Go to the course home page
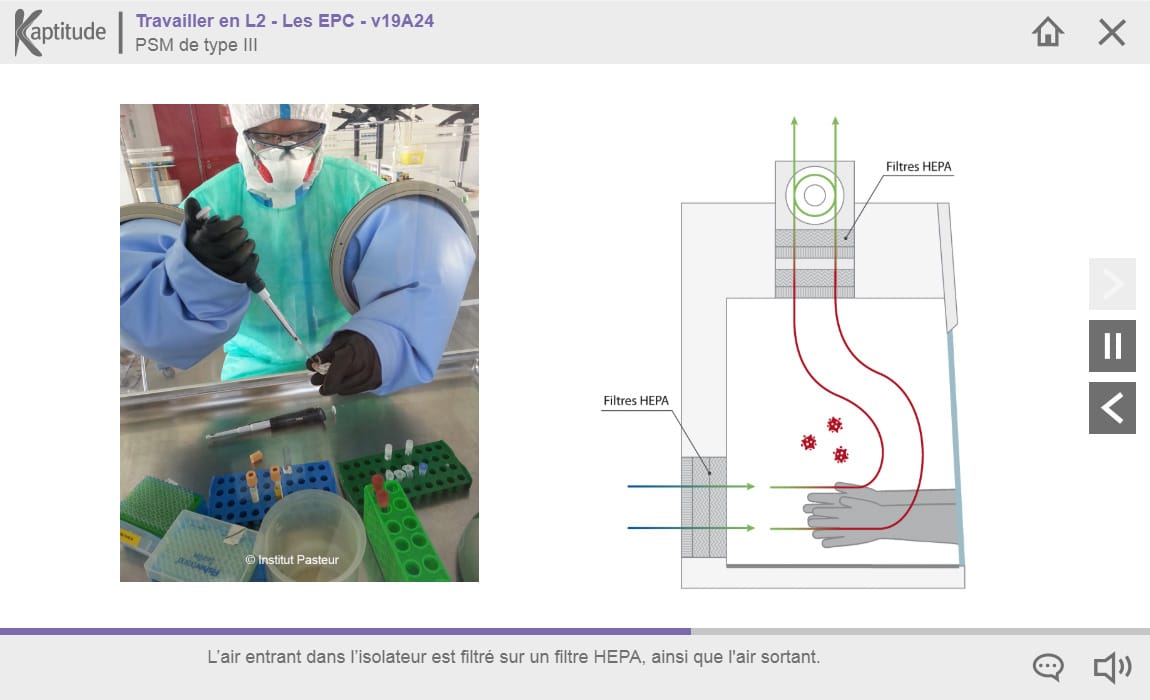 coord(1047,32)
